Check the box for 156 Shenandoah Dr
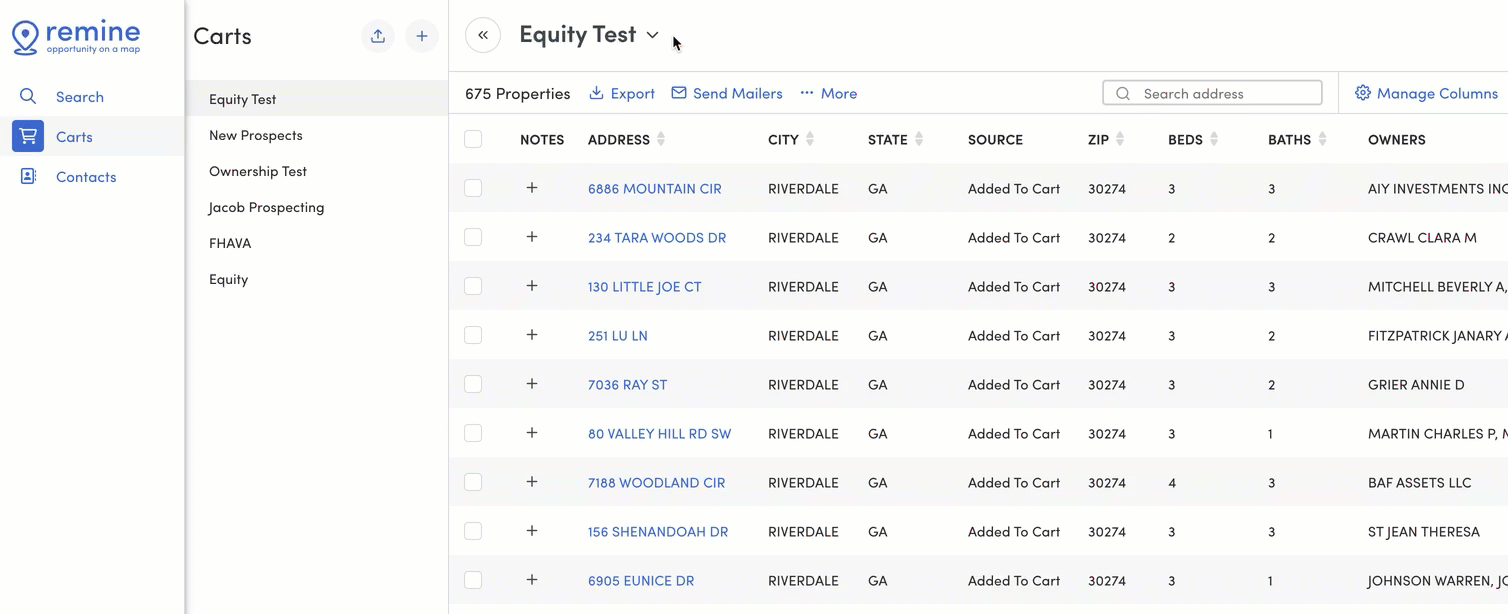 point(473,531)
